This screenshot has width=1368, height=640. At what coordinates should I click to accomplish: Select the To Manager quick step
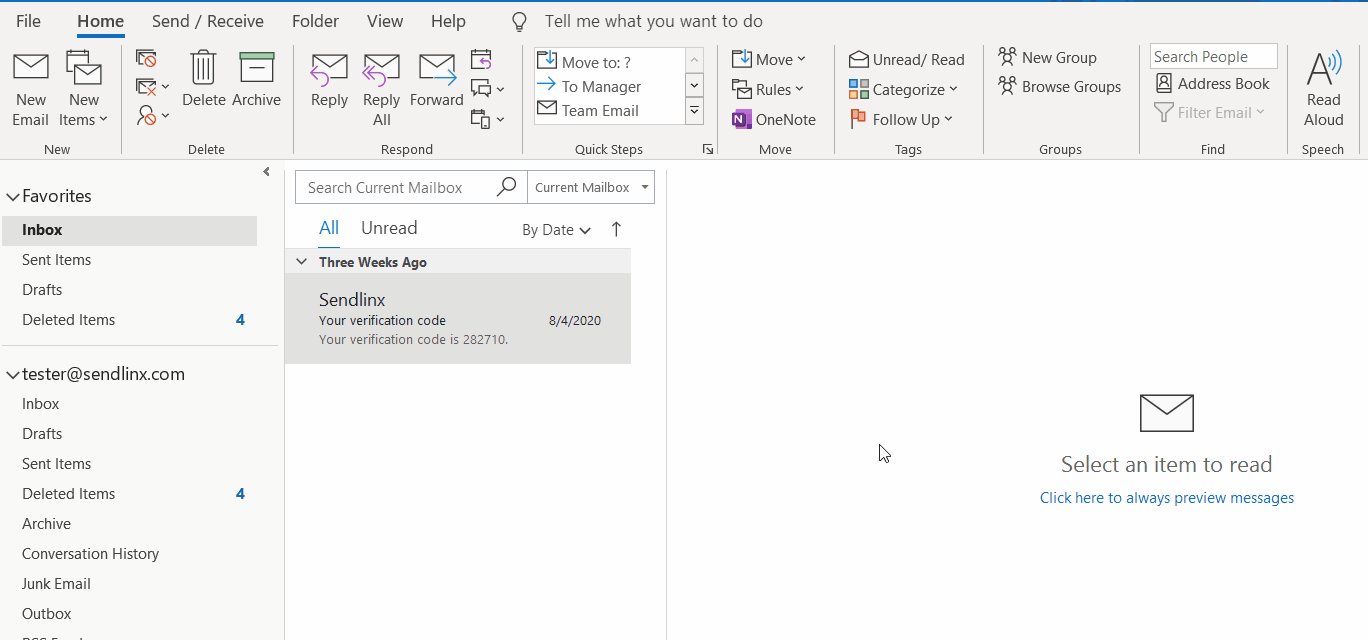609,86
